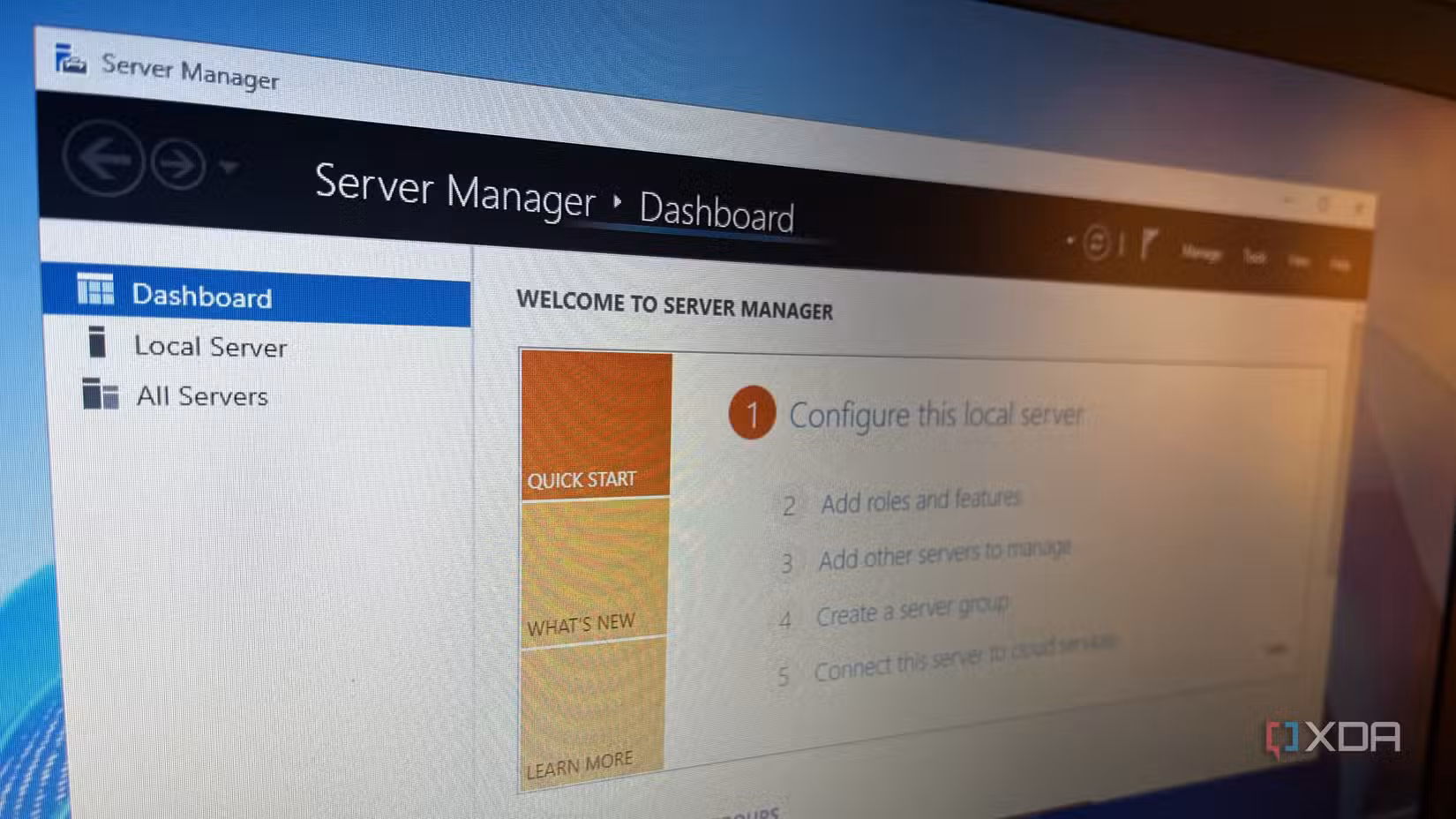The image size is (1456, 819).
Task: Click Configure this local server link
Action: point(935,415)
